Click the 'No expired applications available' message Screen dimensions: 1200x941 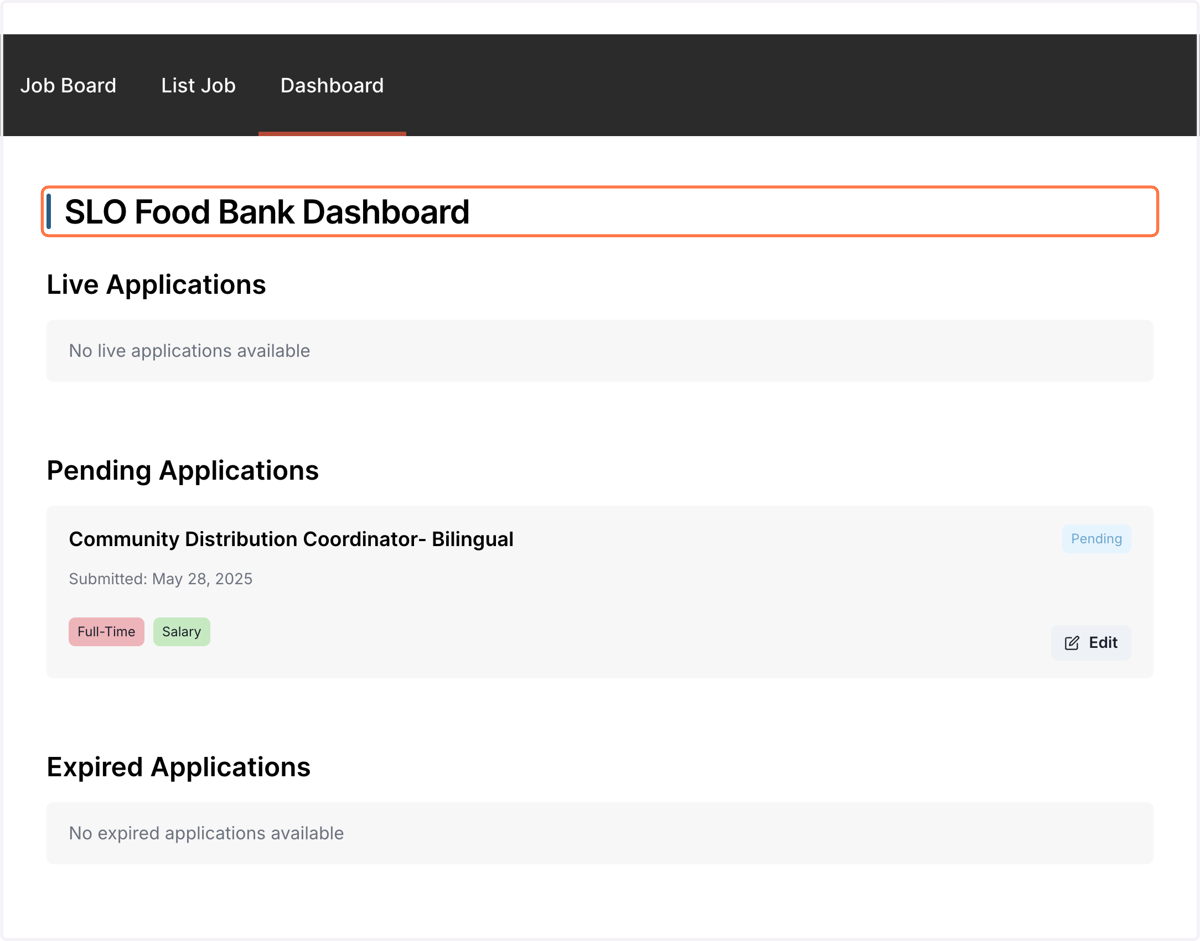(x=206, y=833)
